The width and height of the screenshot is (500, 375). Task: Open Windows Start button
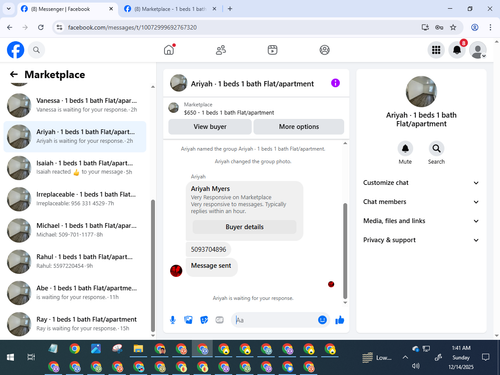tap(10, 357)
